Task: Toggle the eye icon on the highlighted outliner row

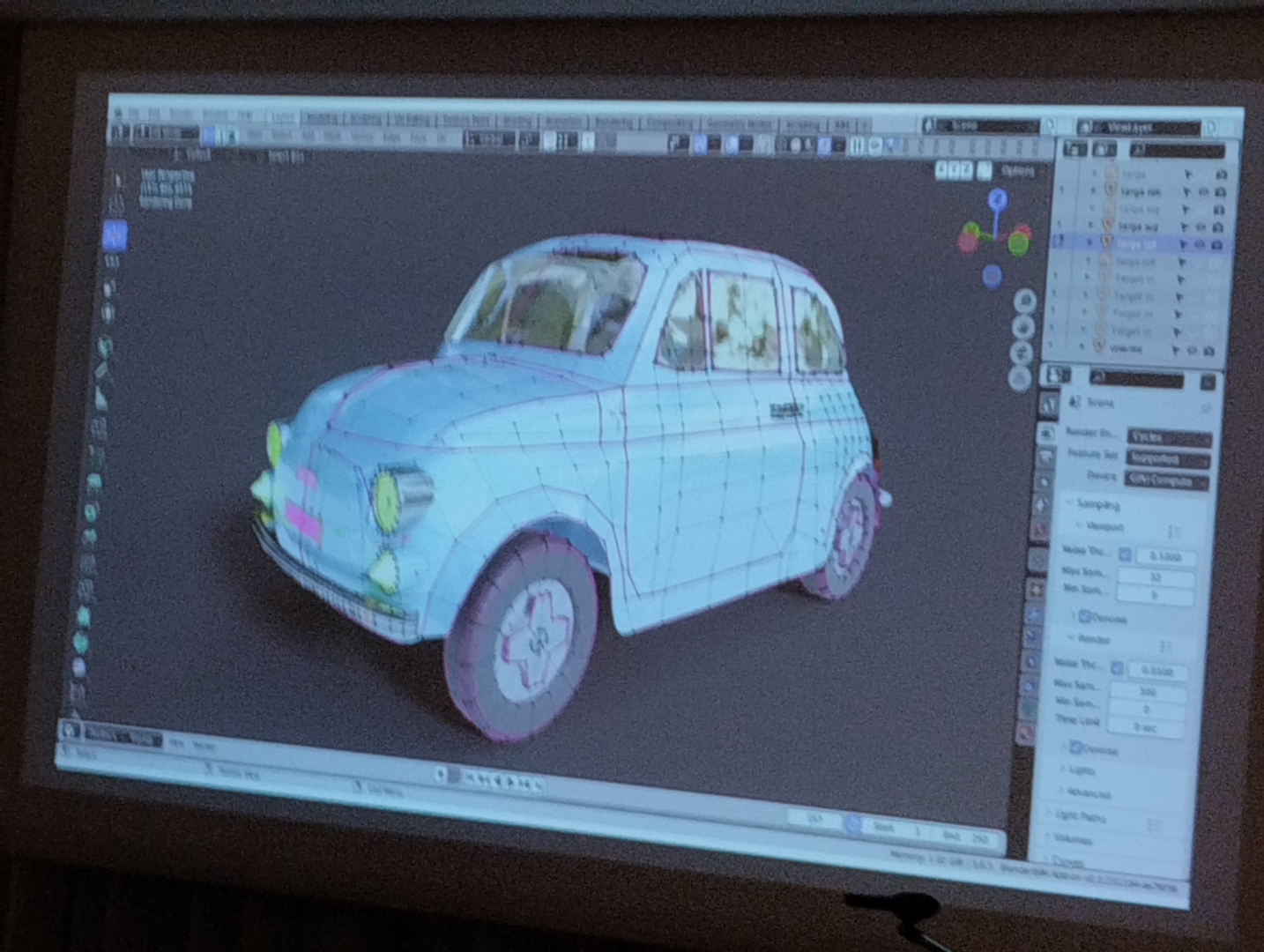Action: click(1201, 243)
